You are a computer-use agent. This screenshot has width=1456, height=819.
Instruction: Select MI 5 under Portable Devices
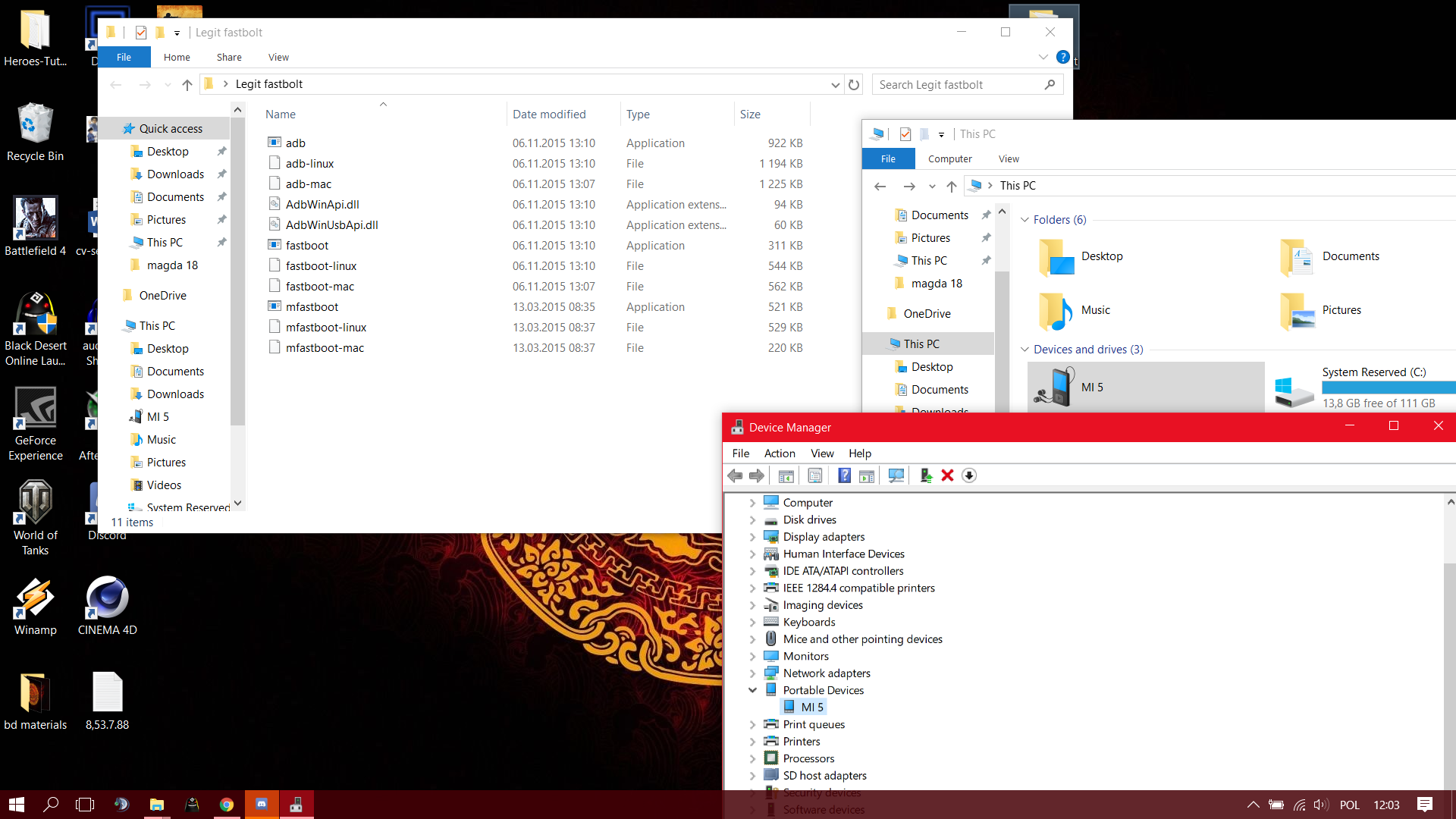812,707
